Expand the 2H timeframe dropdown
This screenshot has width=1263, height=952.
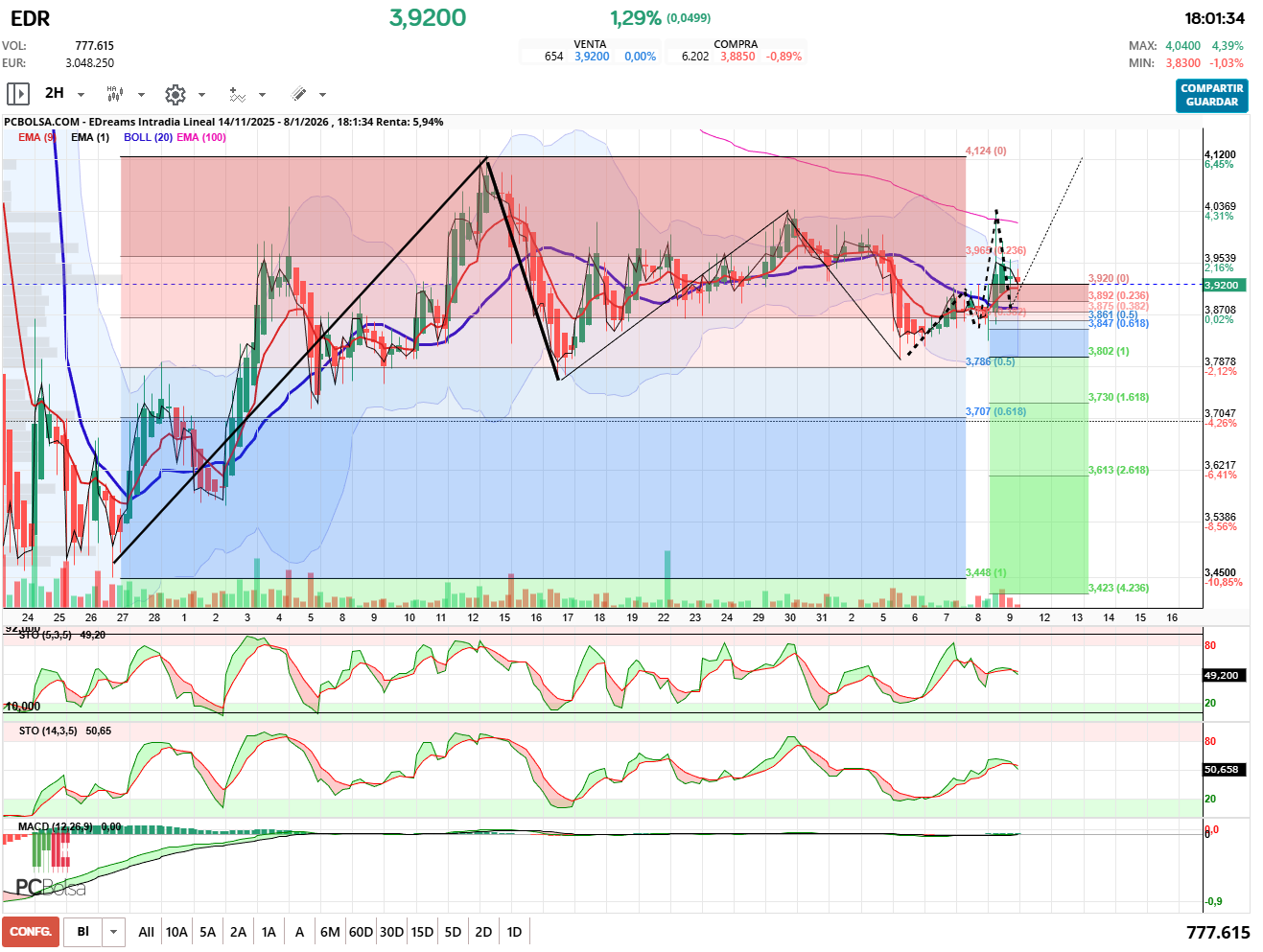[81, 95]
